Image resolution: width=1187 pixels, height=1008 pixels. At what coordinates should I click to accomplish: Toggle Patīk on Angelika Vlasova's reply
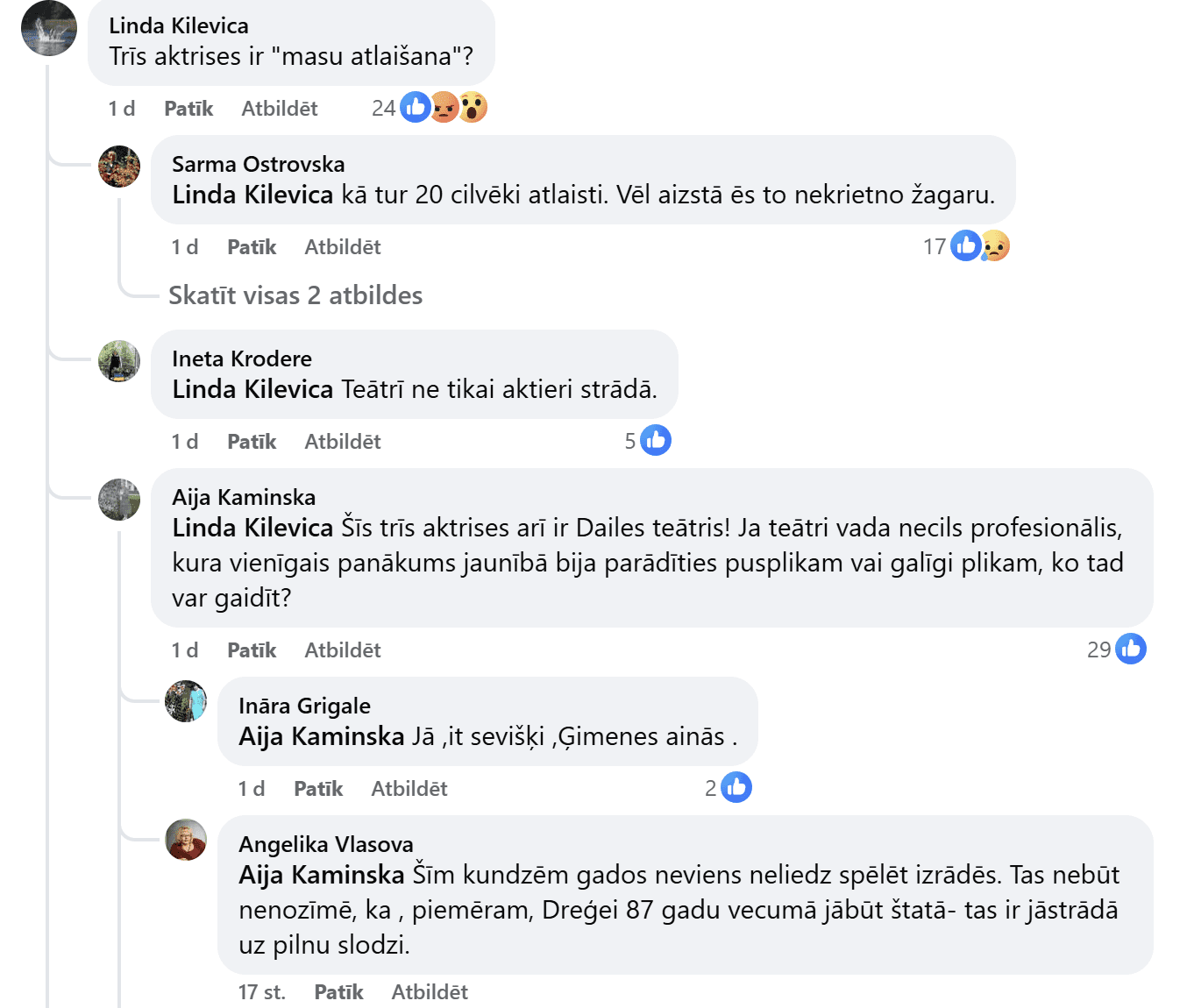tap(338, 992)
